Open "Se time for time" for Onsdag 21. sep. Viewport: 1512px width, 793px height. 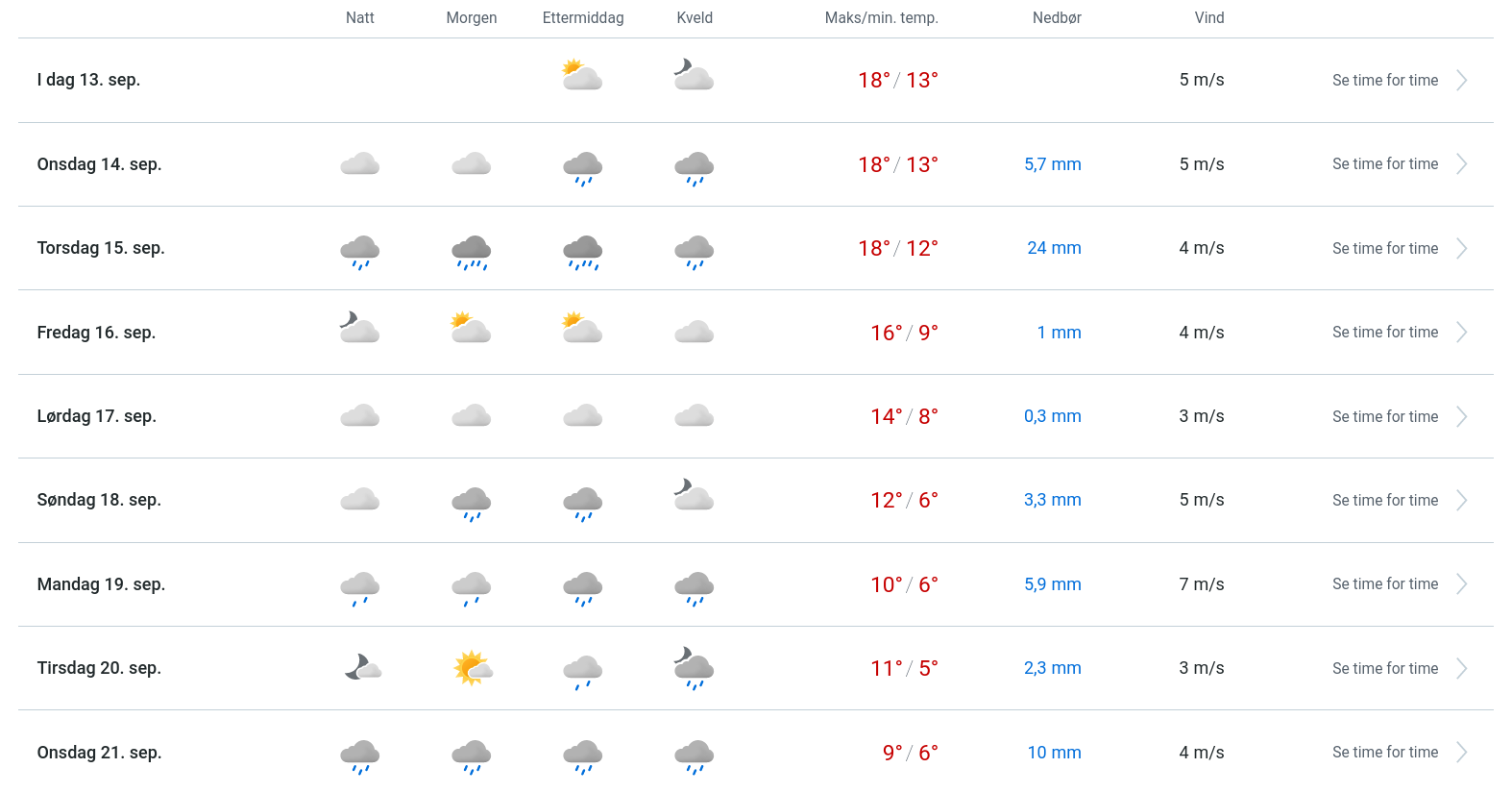tap(1384, 753)
